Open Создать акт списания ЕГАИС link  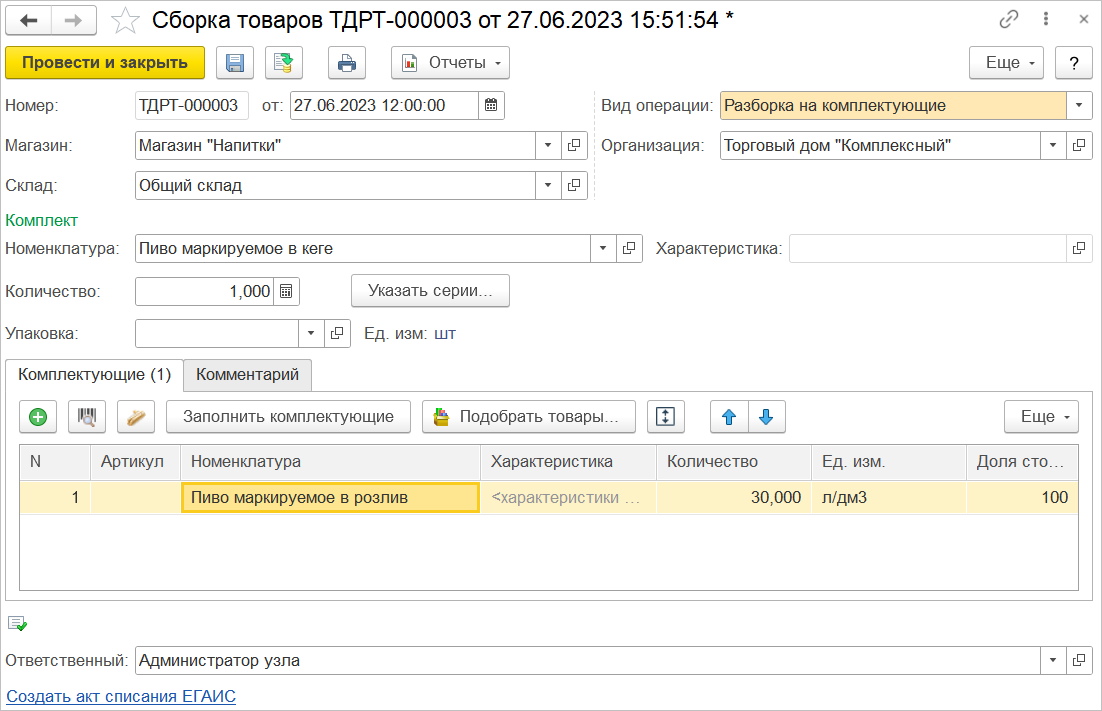[121, 696]
